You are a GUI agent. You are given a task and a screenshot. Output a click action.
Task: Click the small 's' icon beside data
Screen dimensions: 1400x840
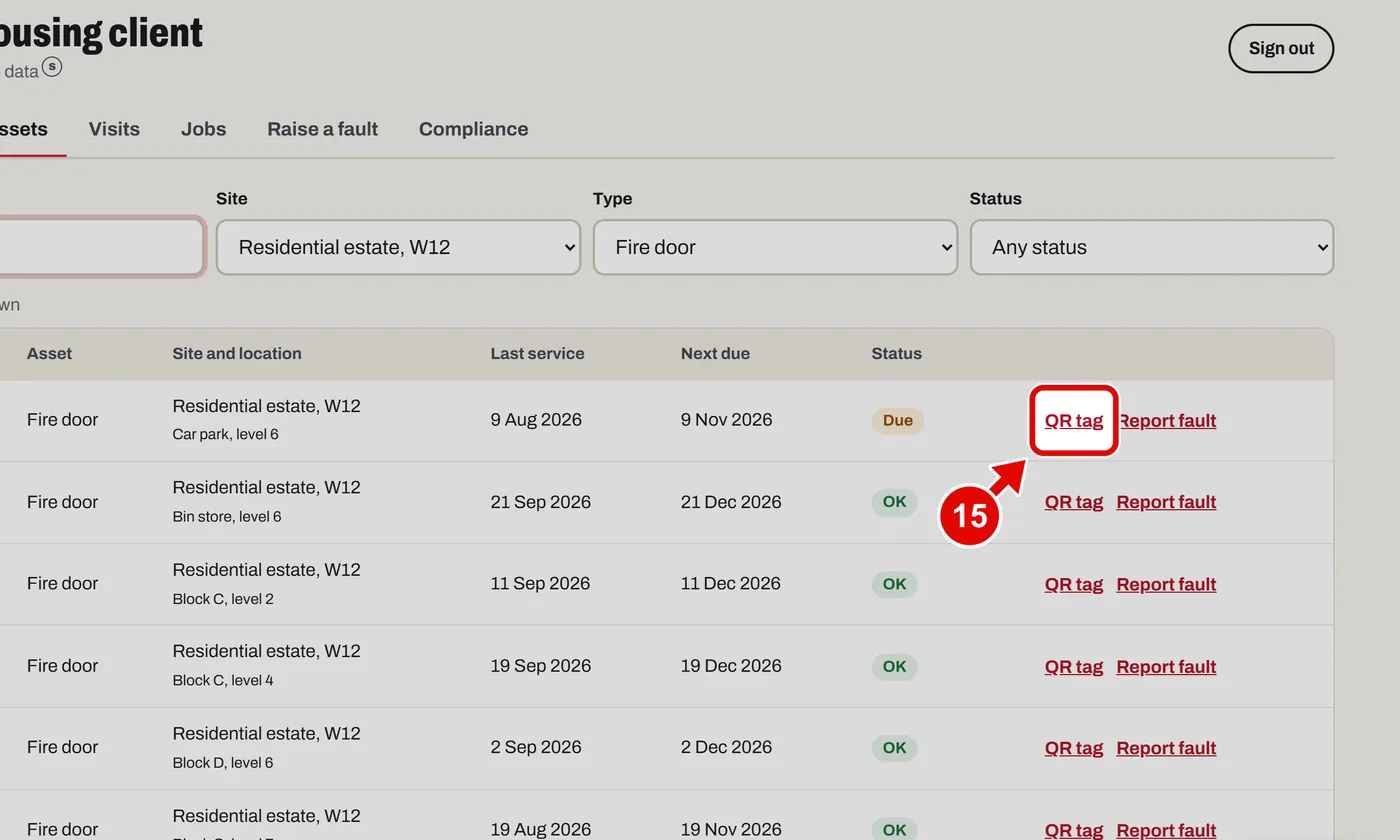pos(52,67)
